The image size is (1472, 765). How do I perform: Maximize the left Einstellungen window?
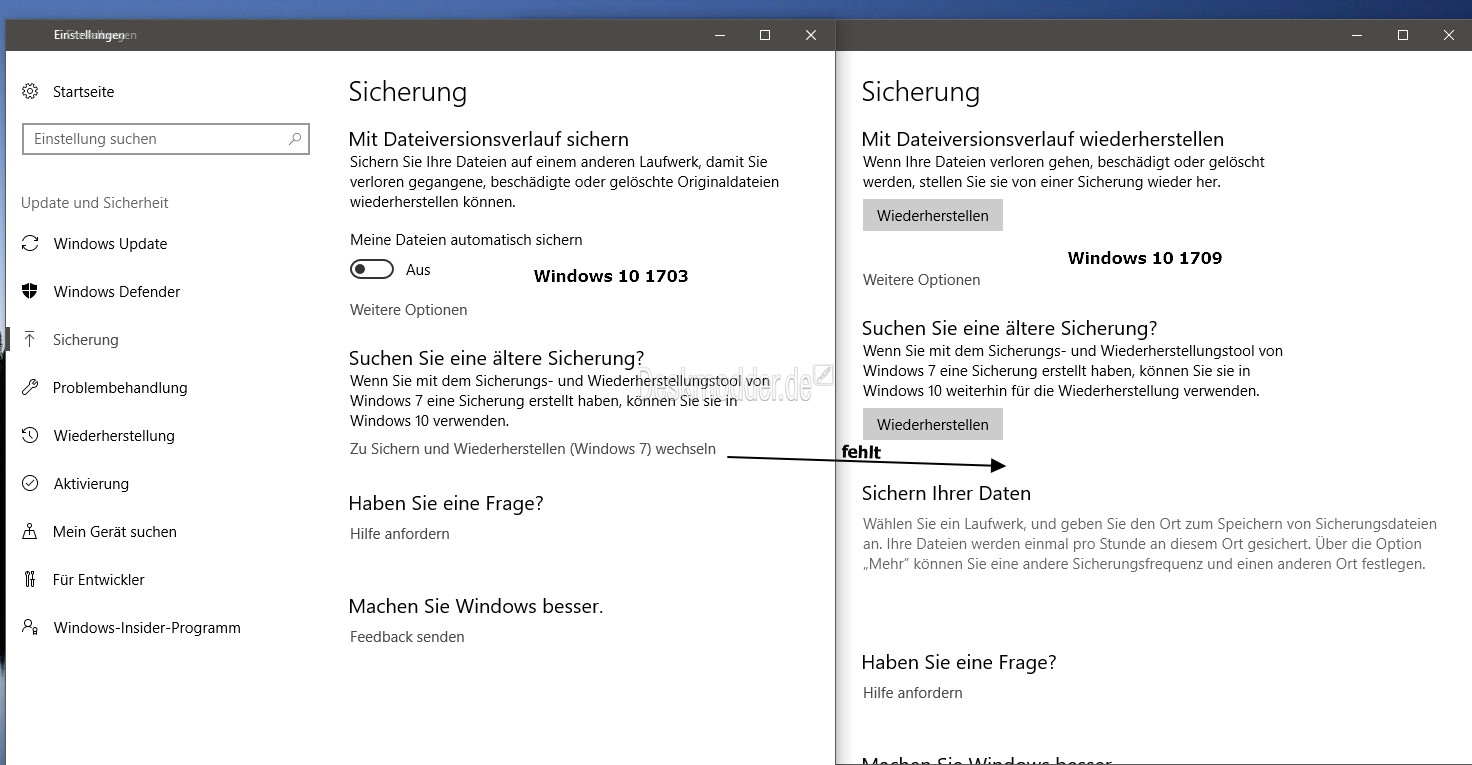765,35
